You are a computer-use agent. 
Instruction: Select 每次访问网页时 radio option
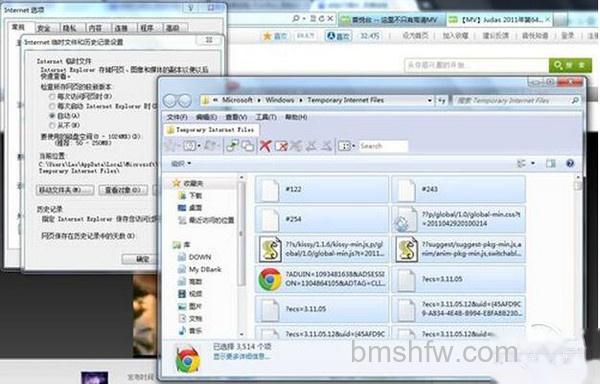tap(52, 96)
